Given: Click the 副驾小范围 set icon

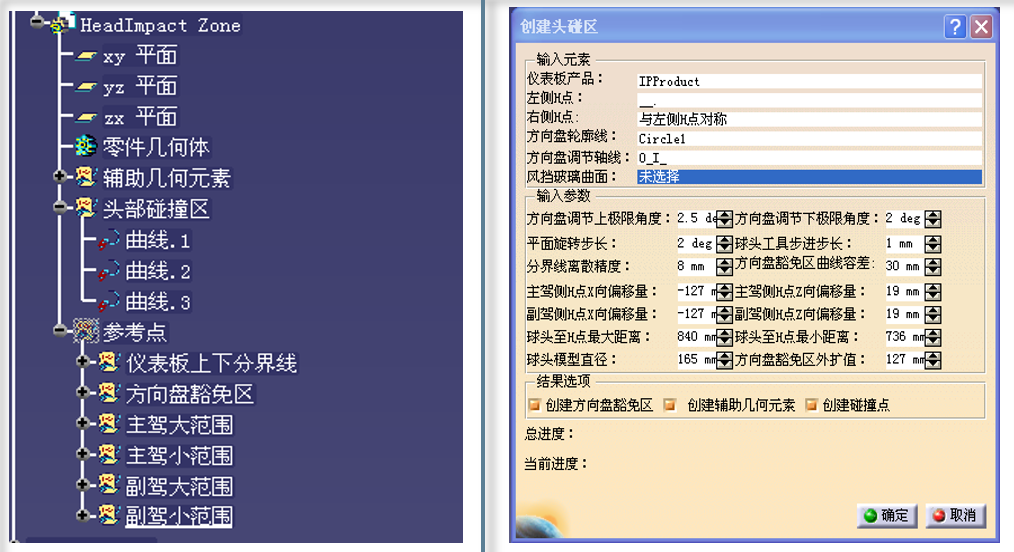Looking at the screenshot, I should coord(109,515).
